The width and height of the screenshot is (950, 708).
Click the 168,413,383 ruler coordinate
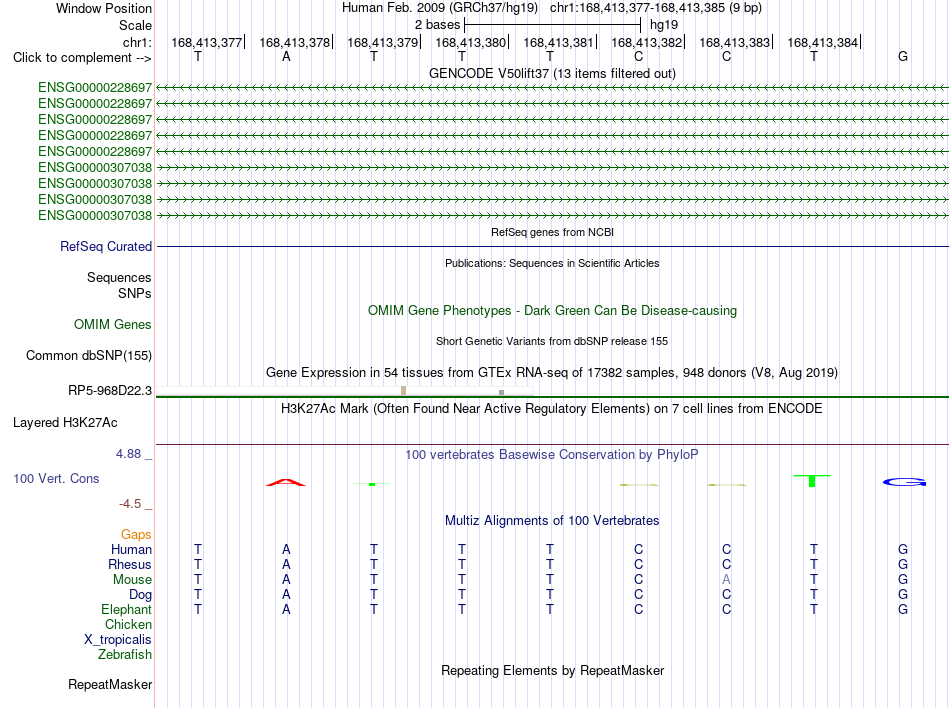735,42
